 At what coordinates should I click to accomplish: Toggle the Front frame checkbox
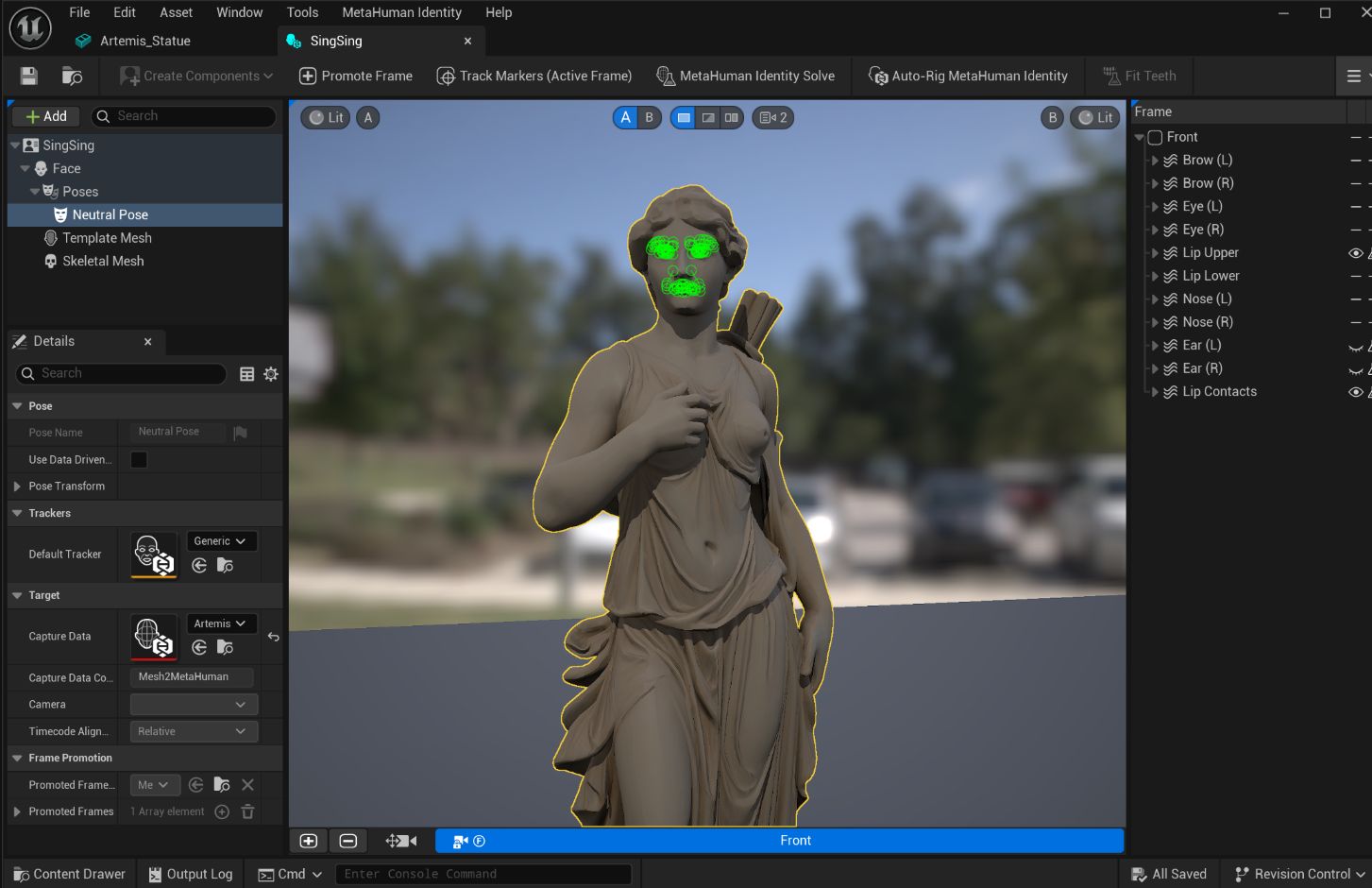point(1155,137)
